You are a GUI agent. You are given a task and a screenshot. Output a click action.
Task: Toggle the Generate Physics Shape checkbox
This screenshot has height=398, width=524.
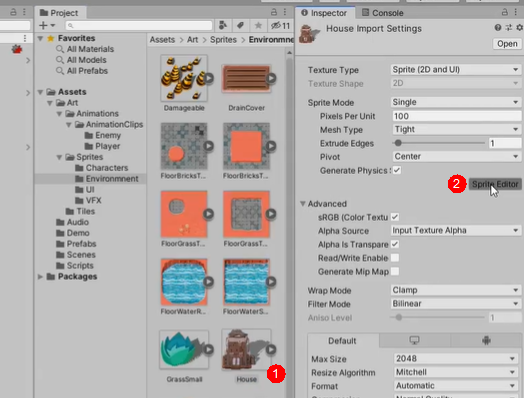point(397,170)
